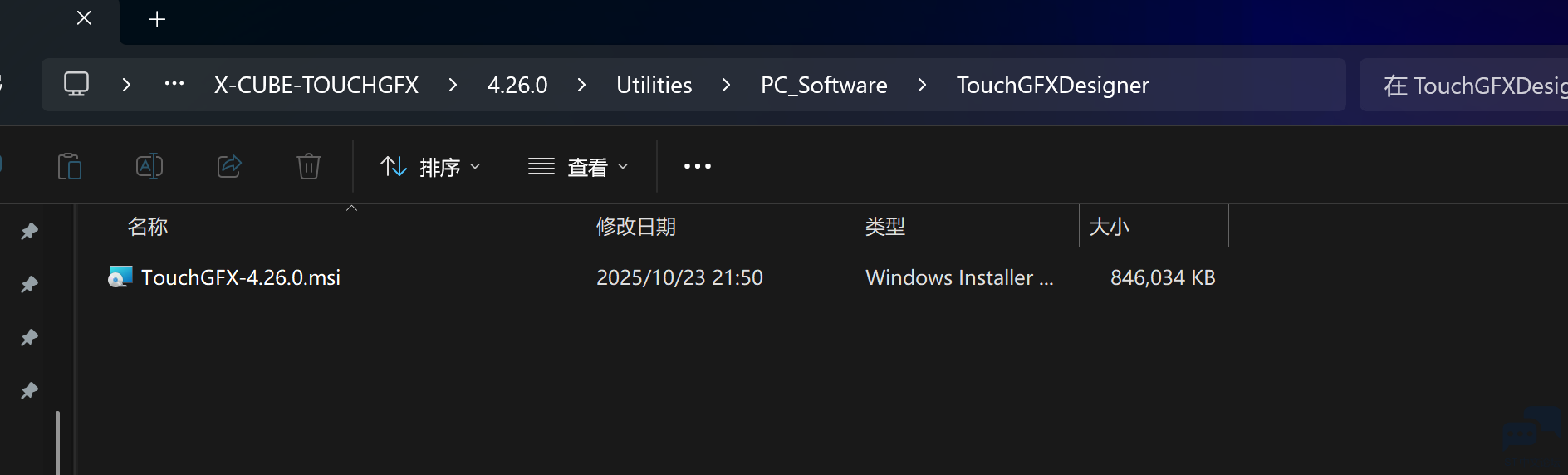
Task: Select the TouchGFX-4.26.0.msi file name
Action: point(241,277)
